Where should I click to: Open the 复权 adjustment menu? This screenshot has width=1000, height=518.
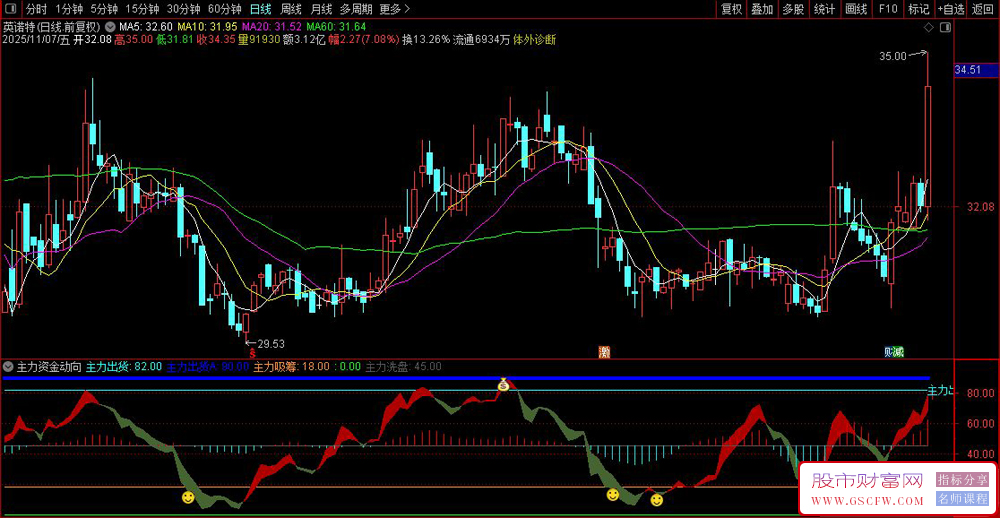click(x=731, y=9)
